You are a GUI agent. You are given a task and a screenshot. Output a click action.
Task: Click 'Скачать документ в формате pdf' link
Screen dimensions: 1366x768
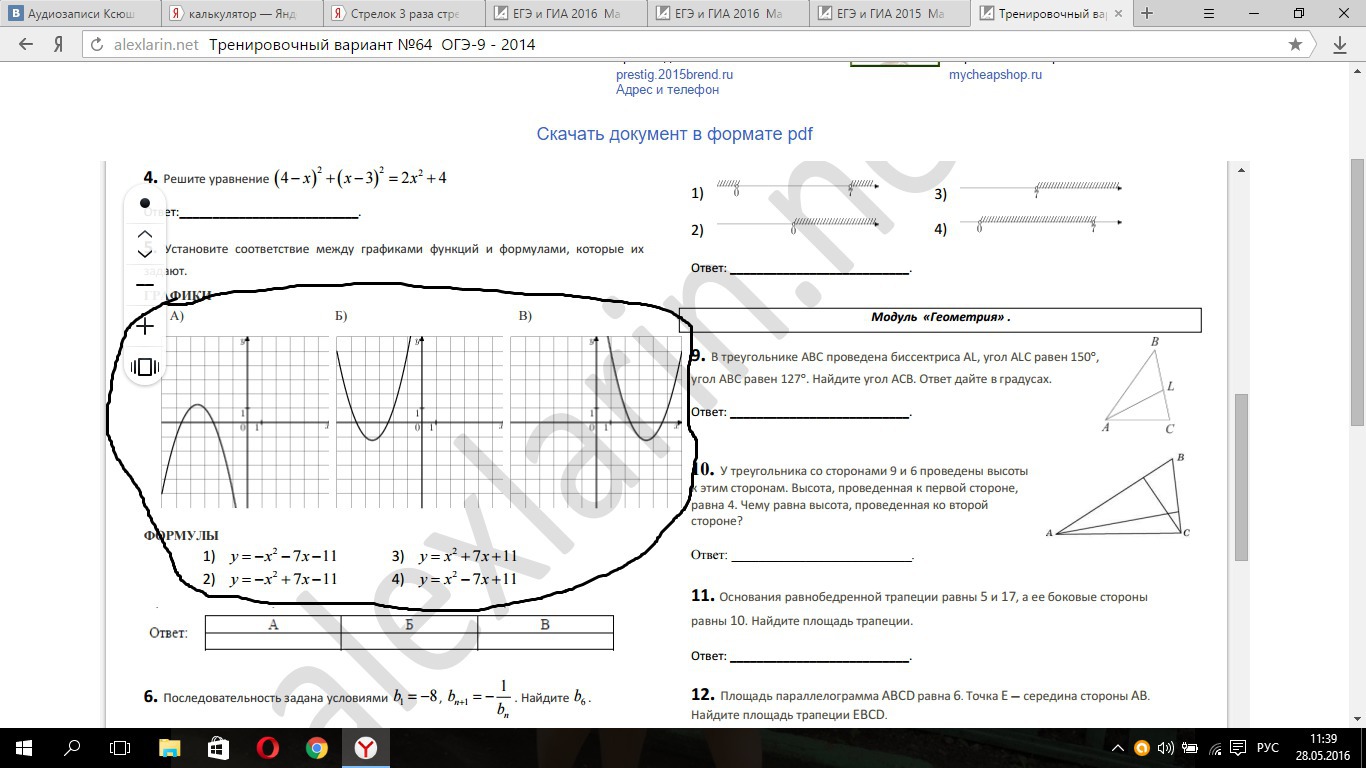[675, 134]
